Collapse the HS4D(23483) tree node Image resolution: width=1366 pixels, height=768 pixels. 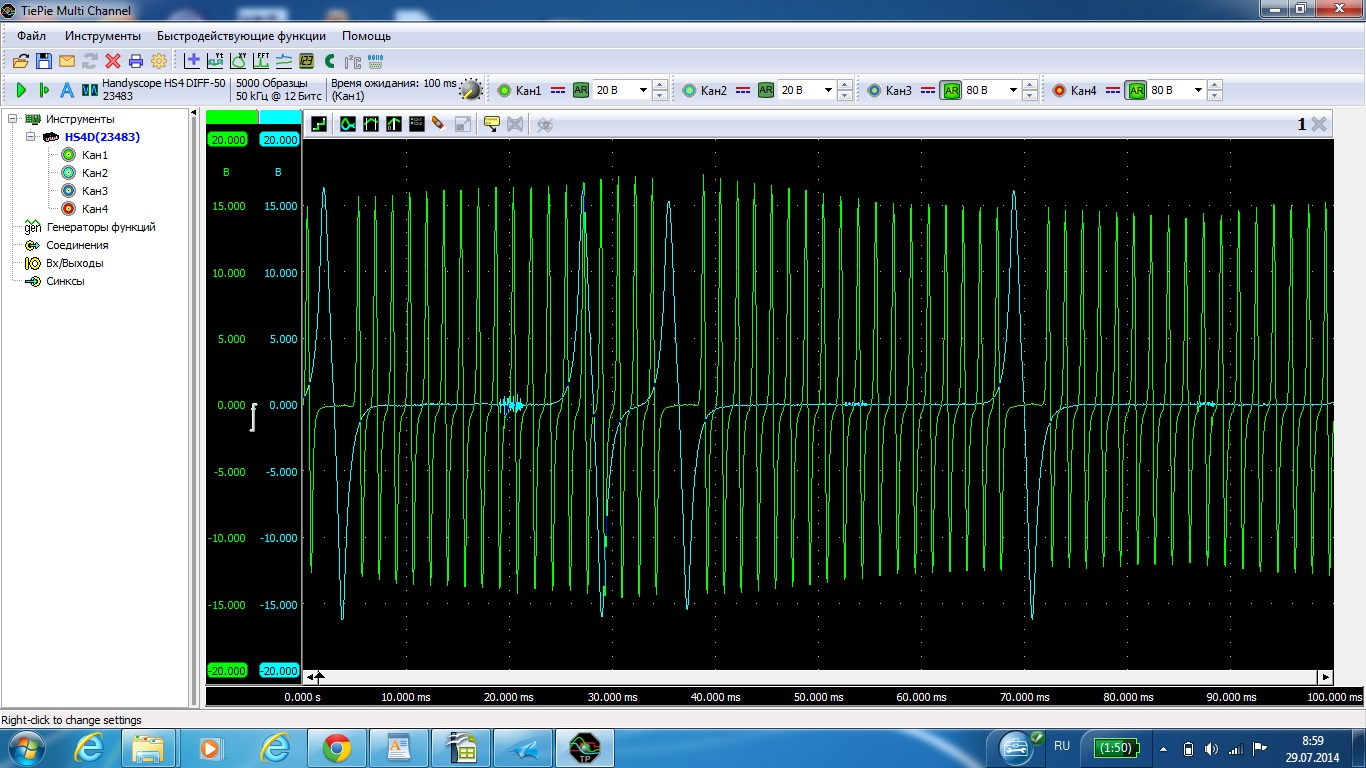[31, 137]
